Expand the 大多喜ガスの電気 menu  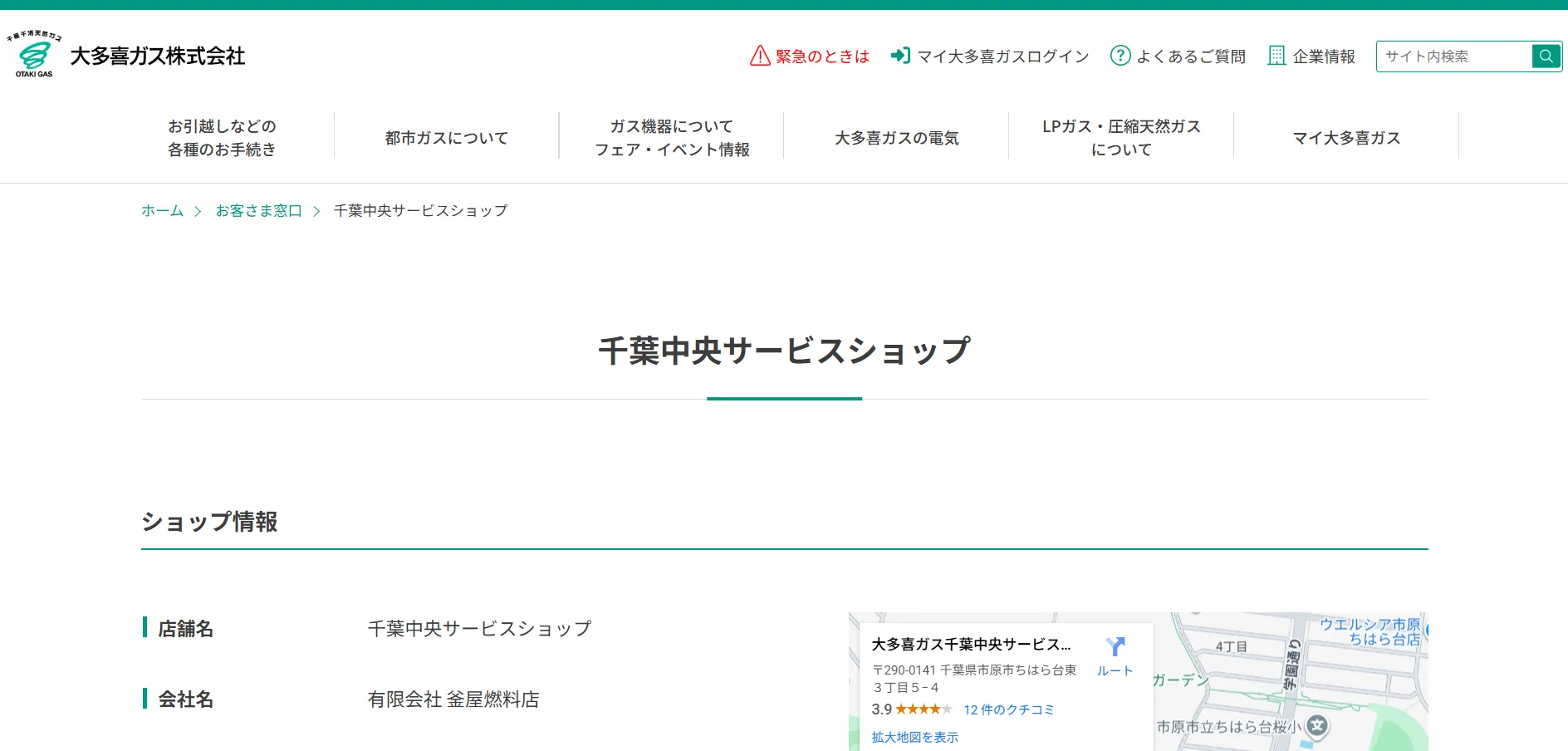[897, 138]
